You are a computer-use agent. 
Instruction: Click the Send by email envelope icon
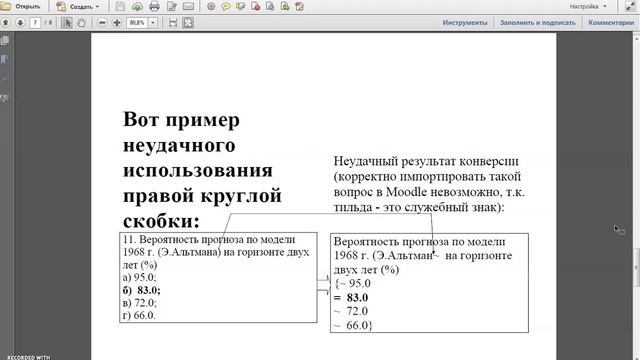click(188, 7)
